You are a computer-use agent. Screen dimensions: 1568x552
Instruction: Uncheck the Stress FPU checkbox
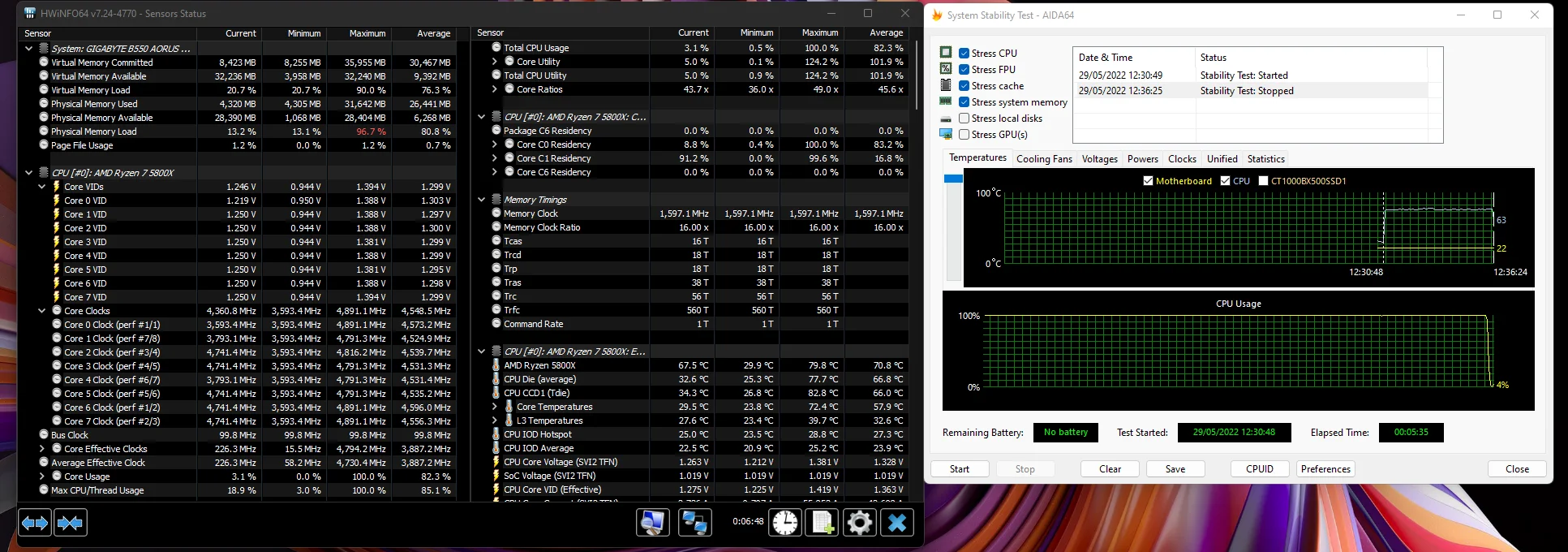964,69
